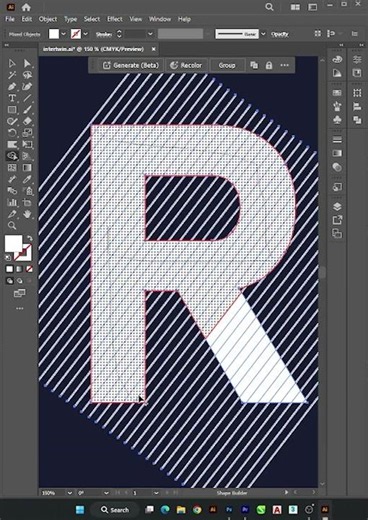368x520 pixels.
Task: Open stroke color dropdown arrow
Action: click(86, 34)
